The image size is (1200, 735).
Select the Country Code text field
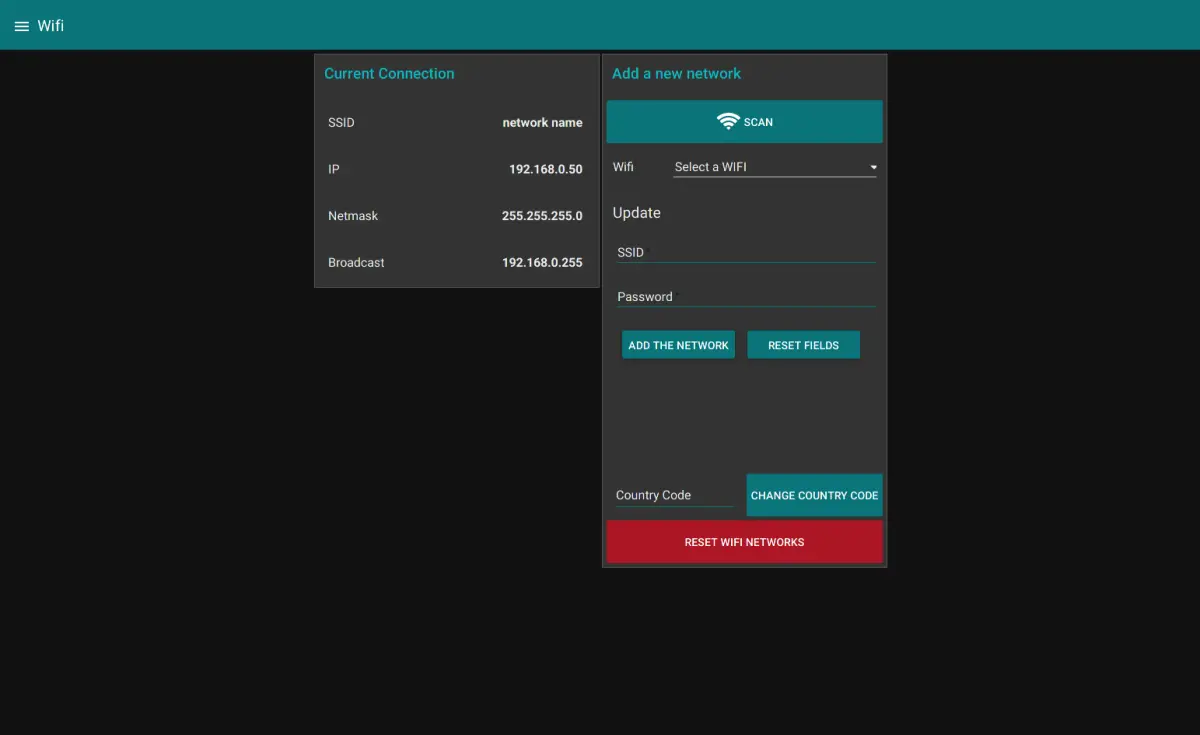point(673,495)
